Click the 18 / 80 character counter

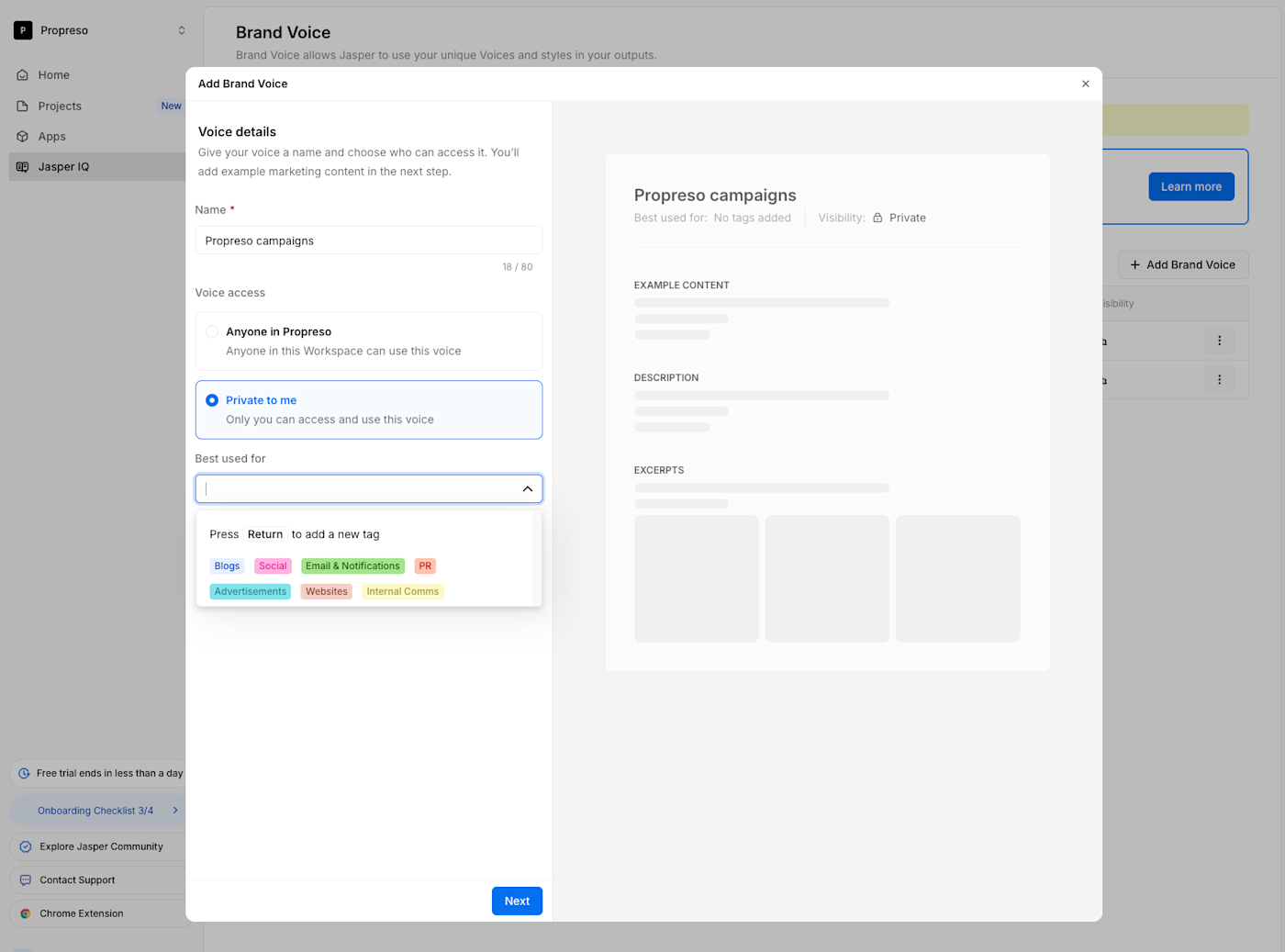click(x=518, y=267)
